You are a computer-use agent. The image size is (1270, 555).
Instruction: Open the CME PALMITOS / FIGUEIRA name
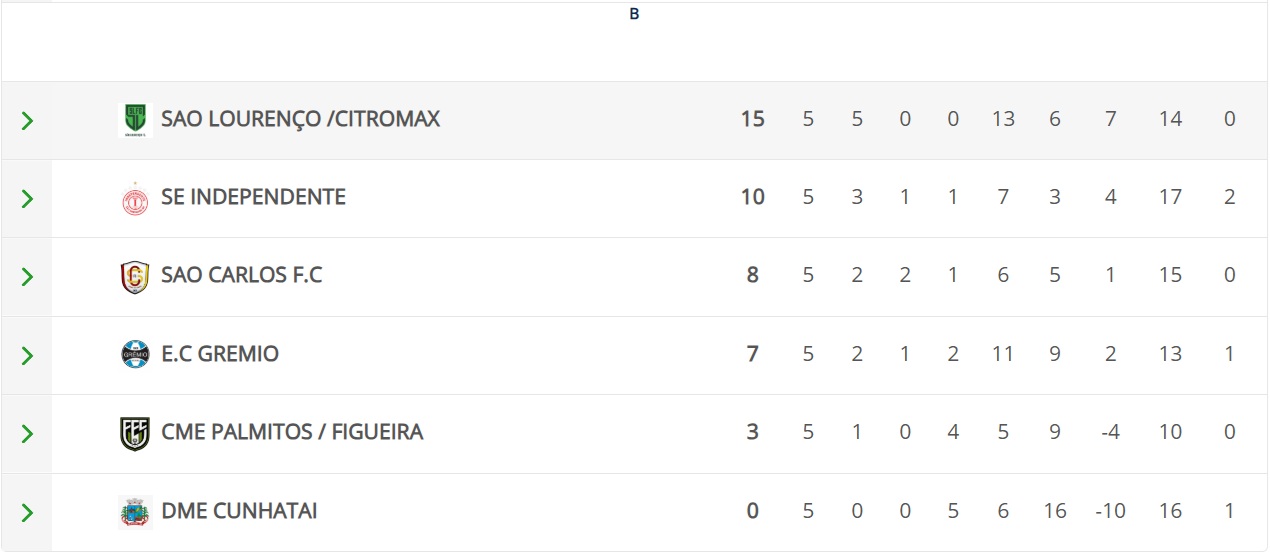292,432
